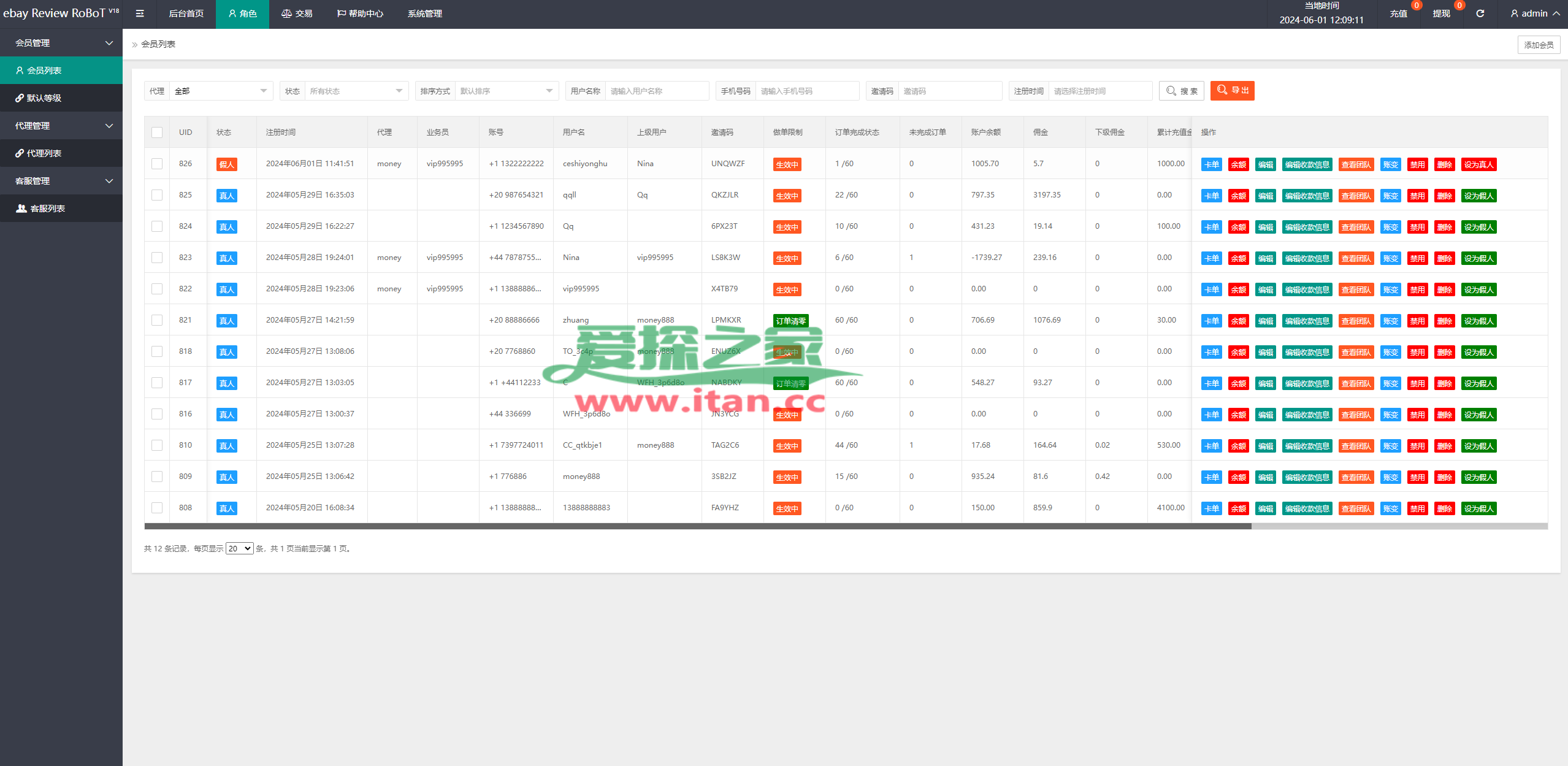The image size is (1568, 766).
Task: Click the orange 导出 export button
Action: 1233,91
